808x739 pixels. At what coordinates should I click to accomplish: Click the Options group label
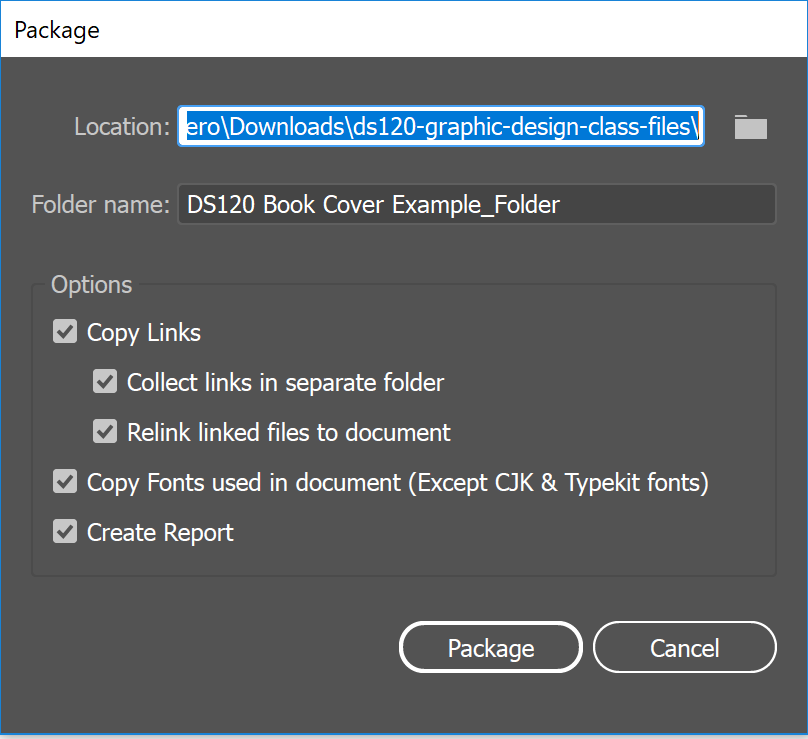tap(90, 284)
